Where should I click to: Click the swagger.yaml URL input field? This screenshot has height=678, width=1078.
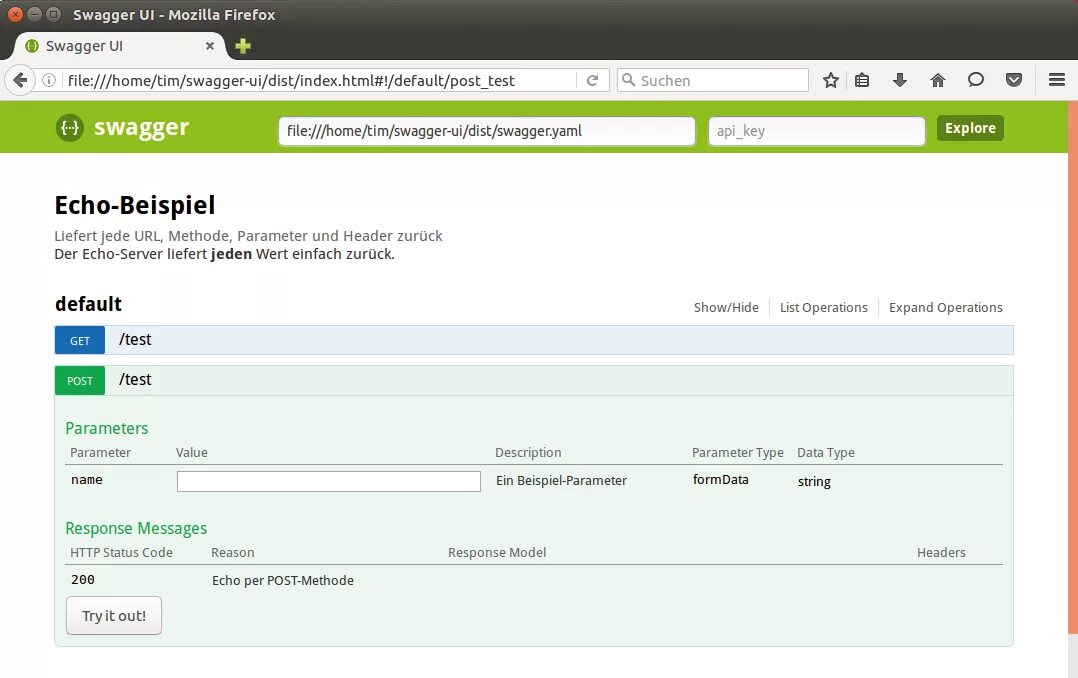click(487, 131)
